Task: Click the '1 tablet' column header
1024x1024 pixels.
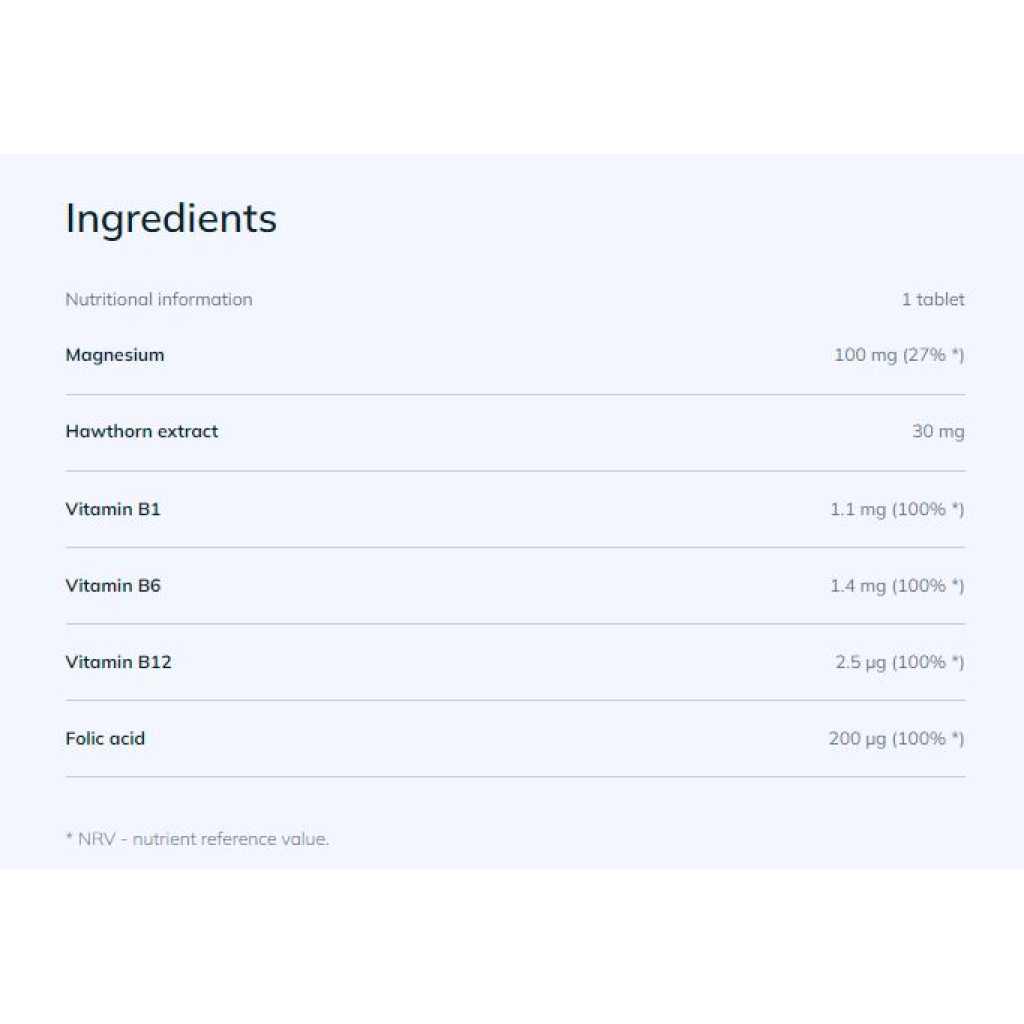Action: (933, 299)
